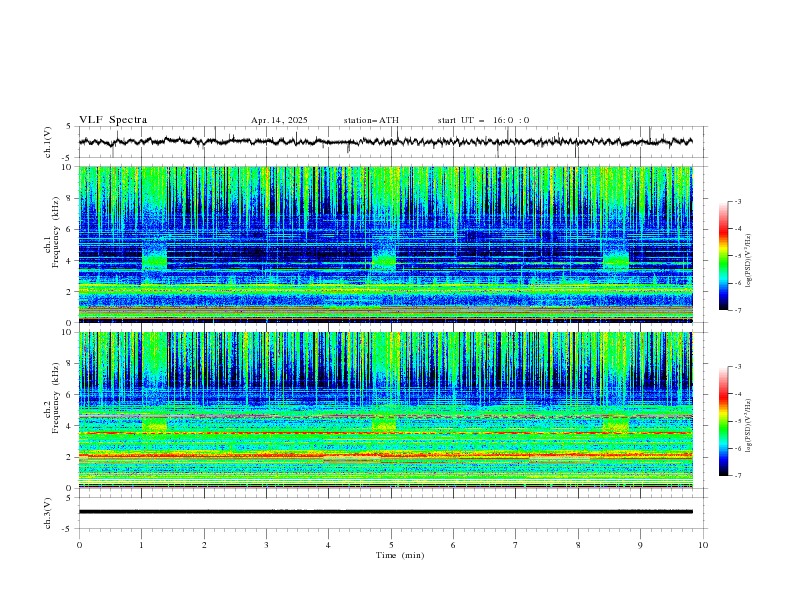792x612 pixels.
Task: Click the 'station=ATH' label
Action: 371,120
